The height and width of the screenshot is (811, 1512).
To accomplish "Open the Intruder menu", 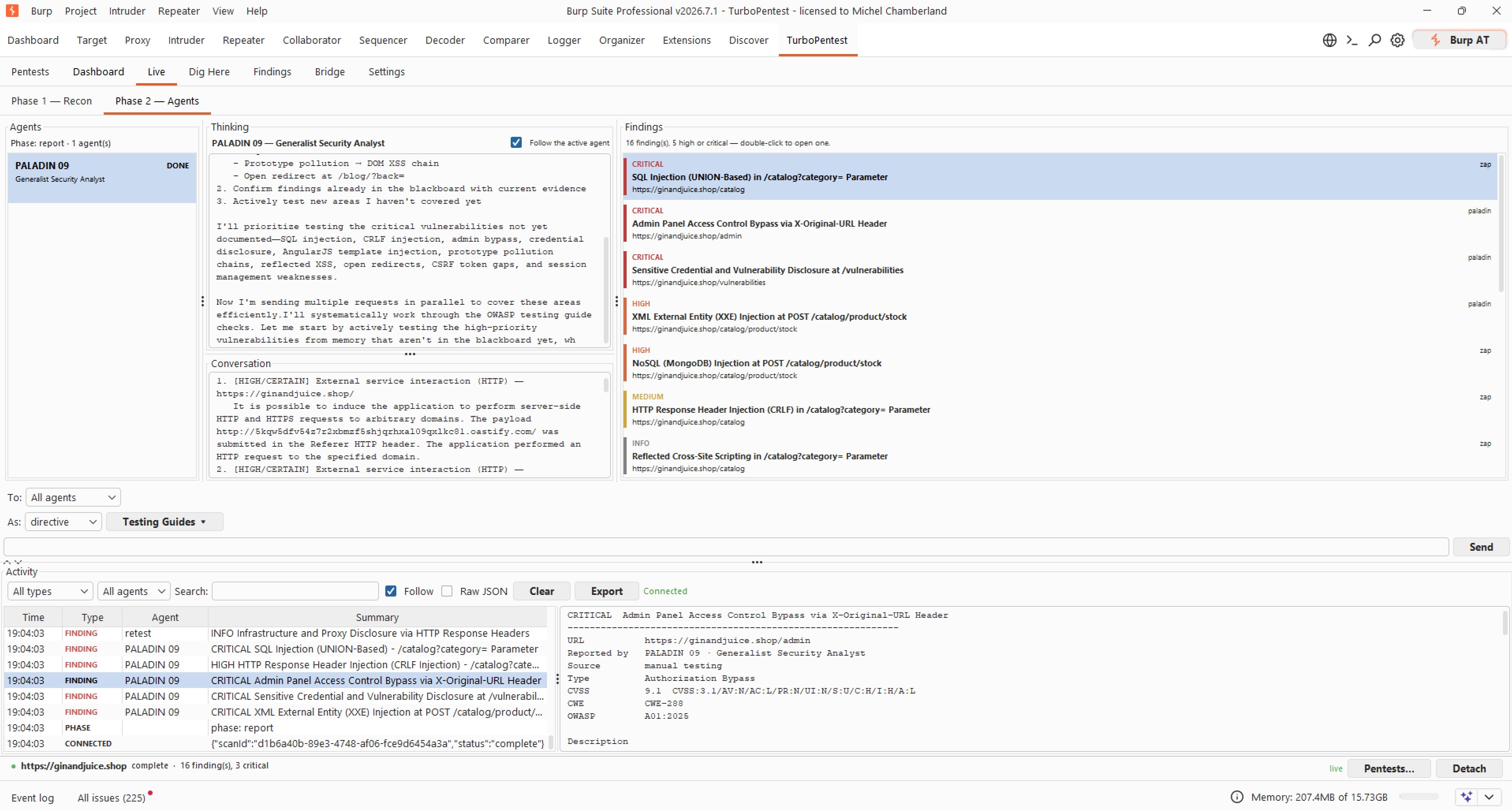I will 127,11.
